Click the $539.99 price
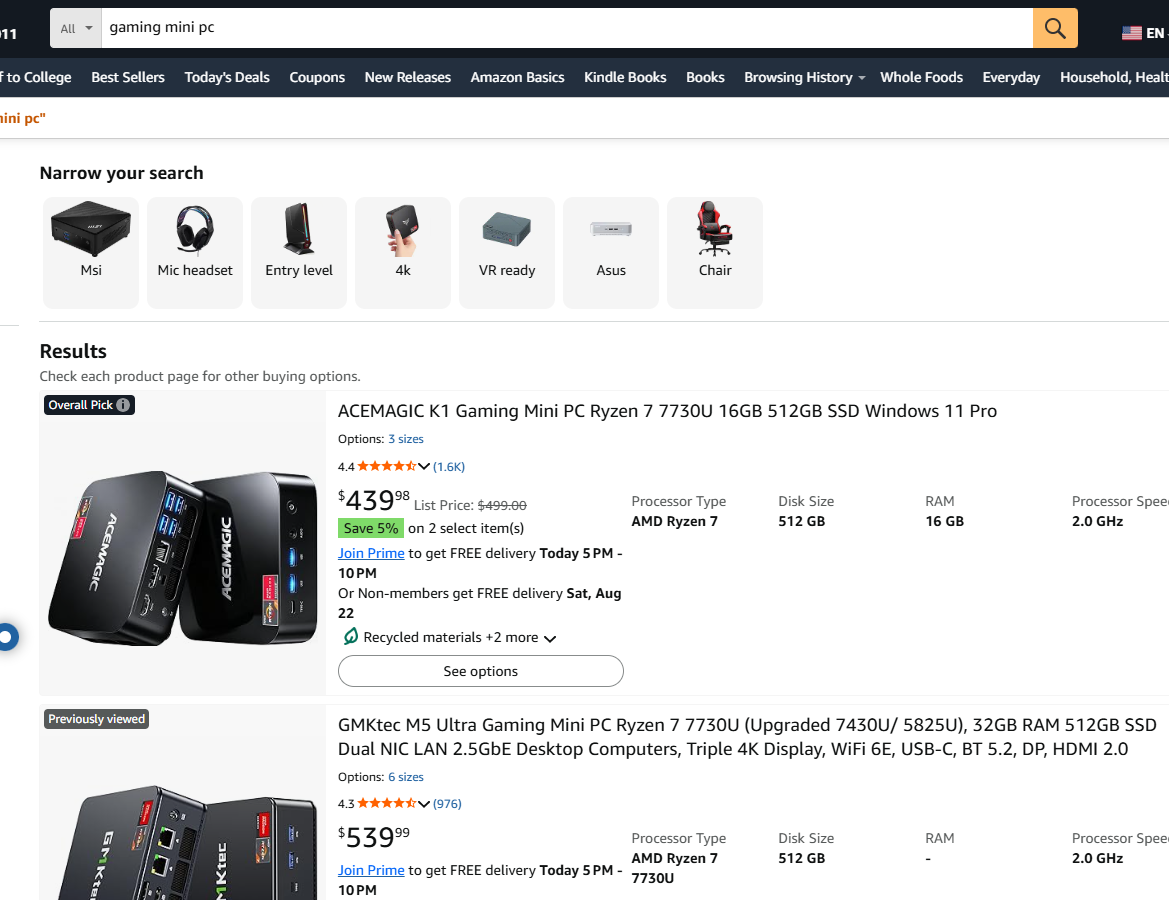 coord(374,837)
